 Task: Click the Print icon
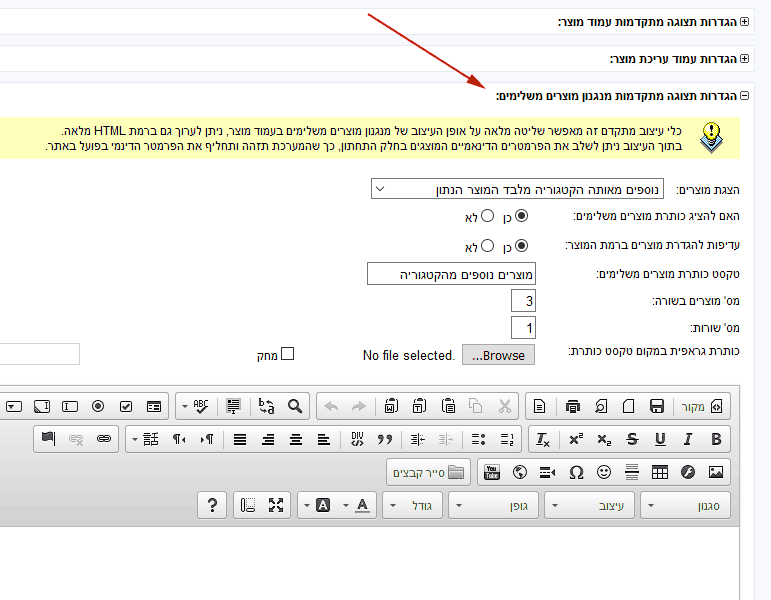pos(572,406)
